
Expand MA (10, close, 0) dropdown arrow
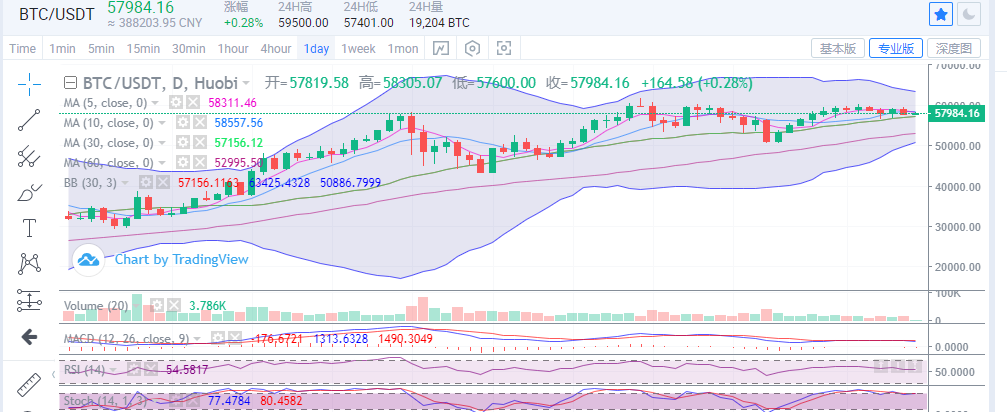click(162, 123)
